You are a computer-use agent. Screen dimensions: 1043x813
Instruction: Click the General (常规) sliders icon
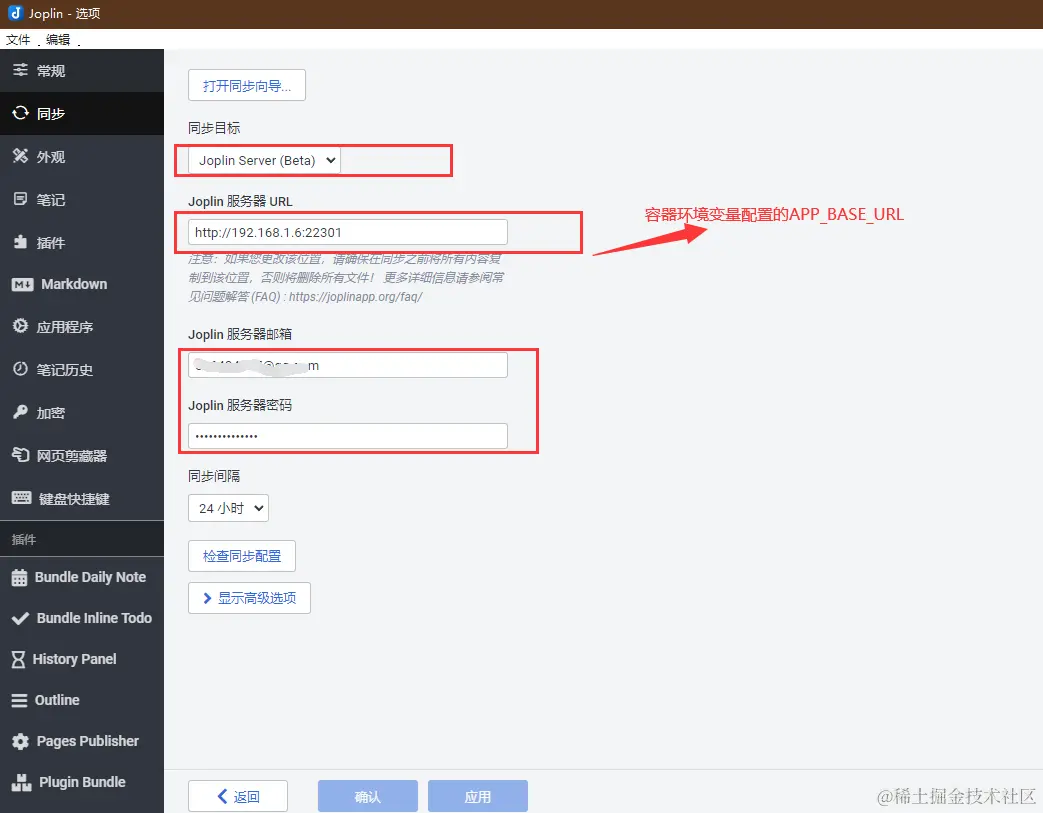pyautogui.click(x=21, y=70)
